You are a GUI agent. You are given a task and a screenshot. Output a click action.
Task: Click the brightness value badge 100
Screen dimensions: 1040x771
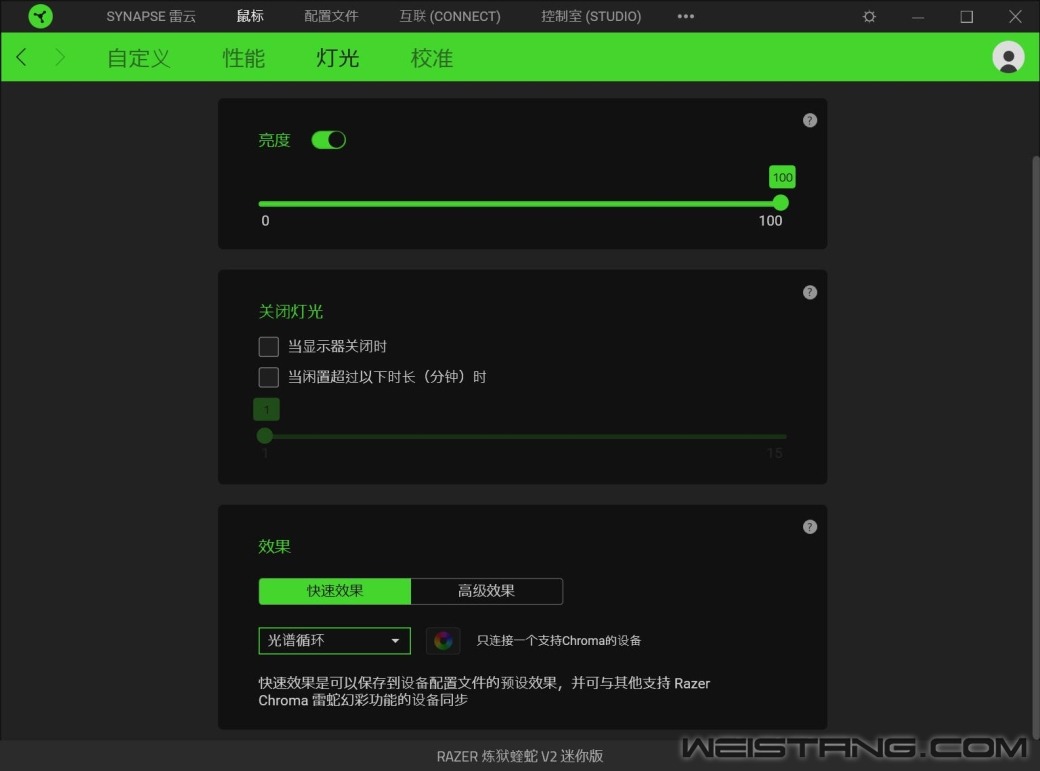point(783,177)
